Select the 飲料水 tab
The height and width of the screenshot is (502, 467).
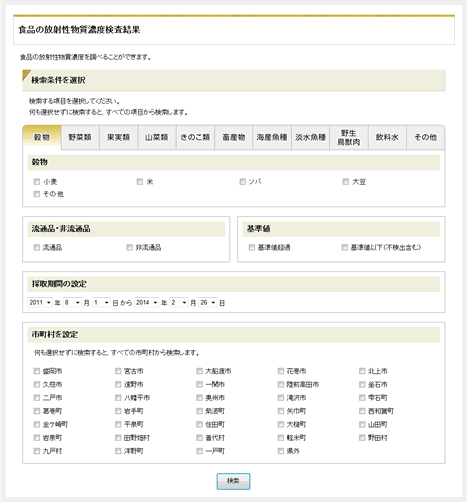(x=387, y=137)
